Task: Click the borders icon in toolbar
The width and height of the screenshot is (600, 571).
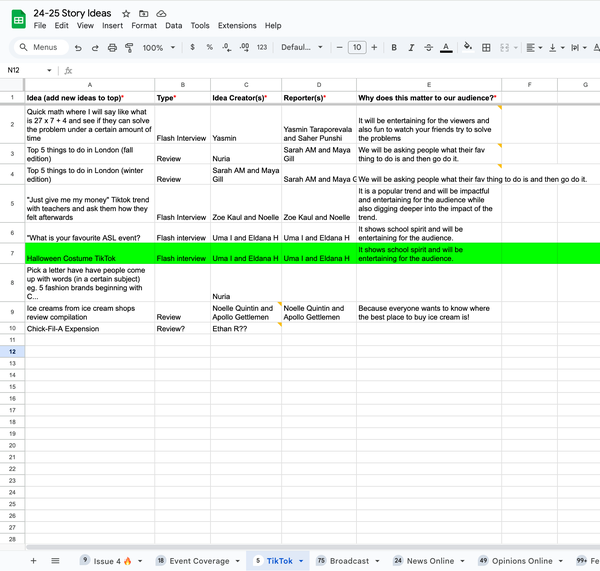Action: pyautogui.click(x=486, y=48)
